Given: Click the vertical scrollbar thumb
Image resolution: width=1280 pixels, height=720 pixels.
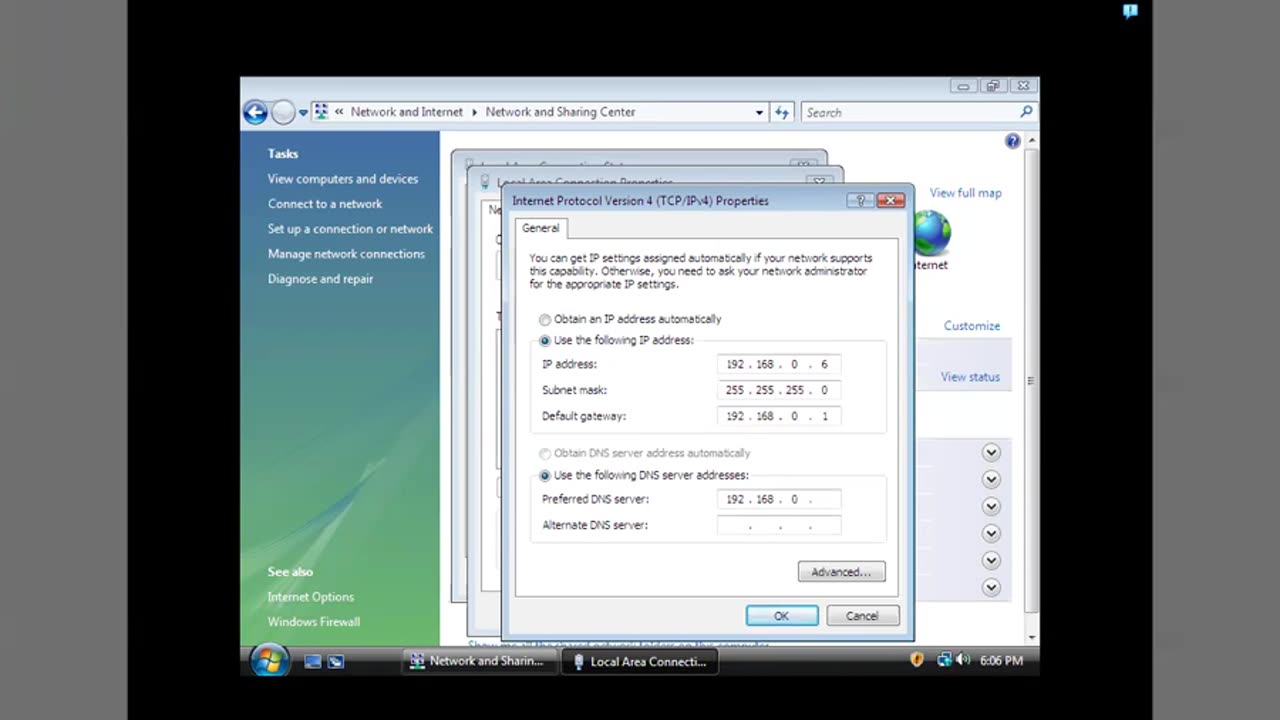Looking at the screenshot, I should 1031,380.
